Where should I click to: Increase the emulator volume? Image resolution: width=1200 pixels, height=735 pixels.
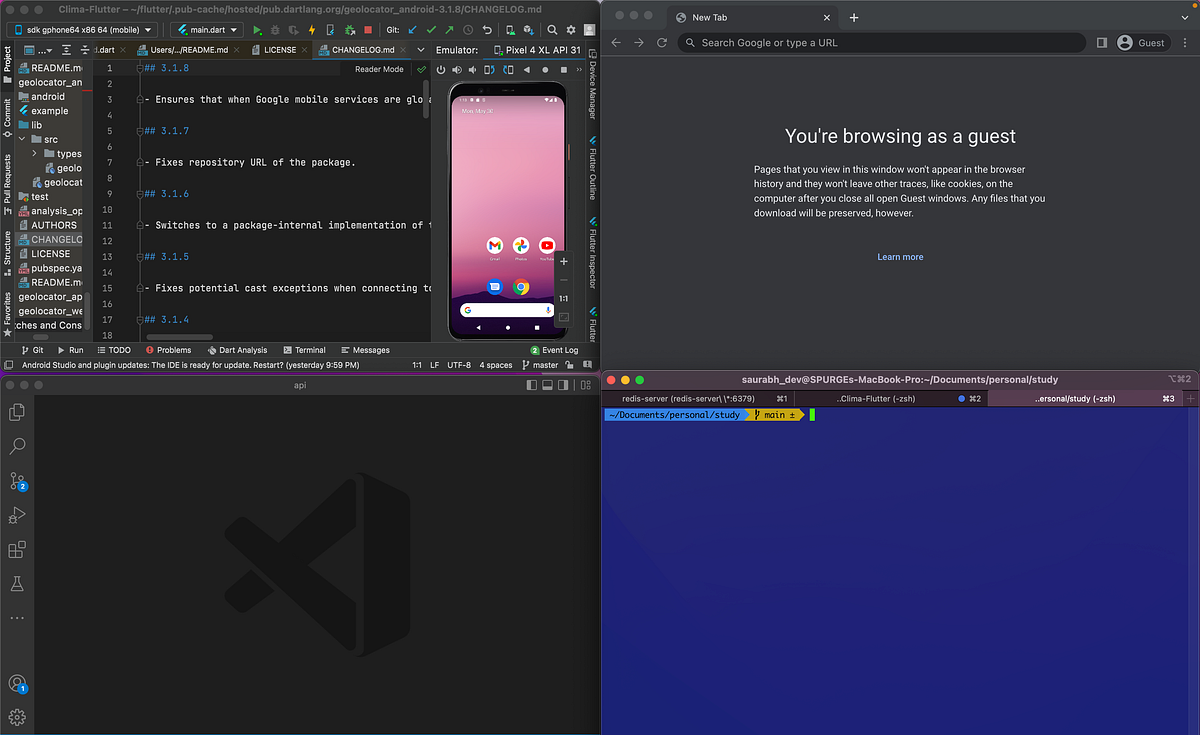[456, 70]
